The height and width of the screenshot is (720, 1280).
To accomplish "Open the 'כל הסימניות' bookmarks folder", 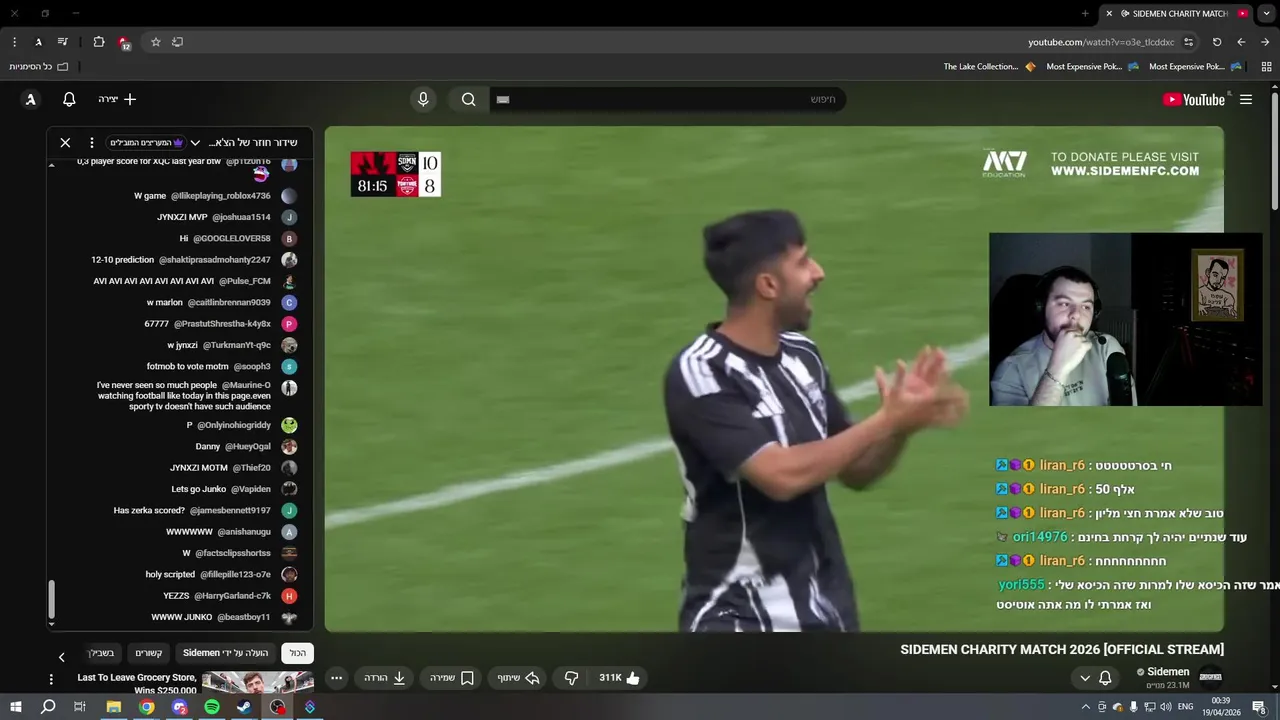I will pyautogui.click(x=39, y=66).
